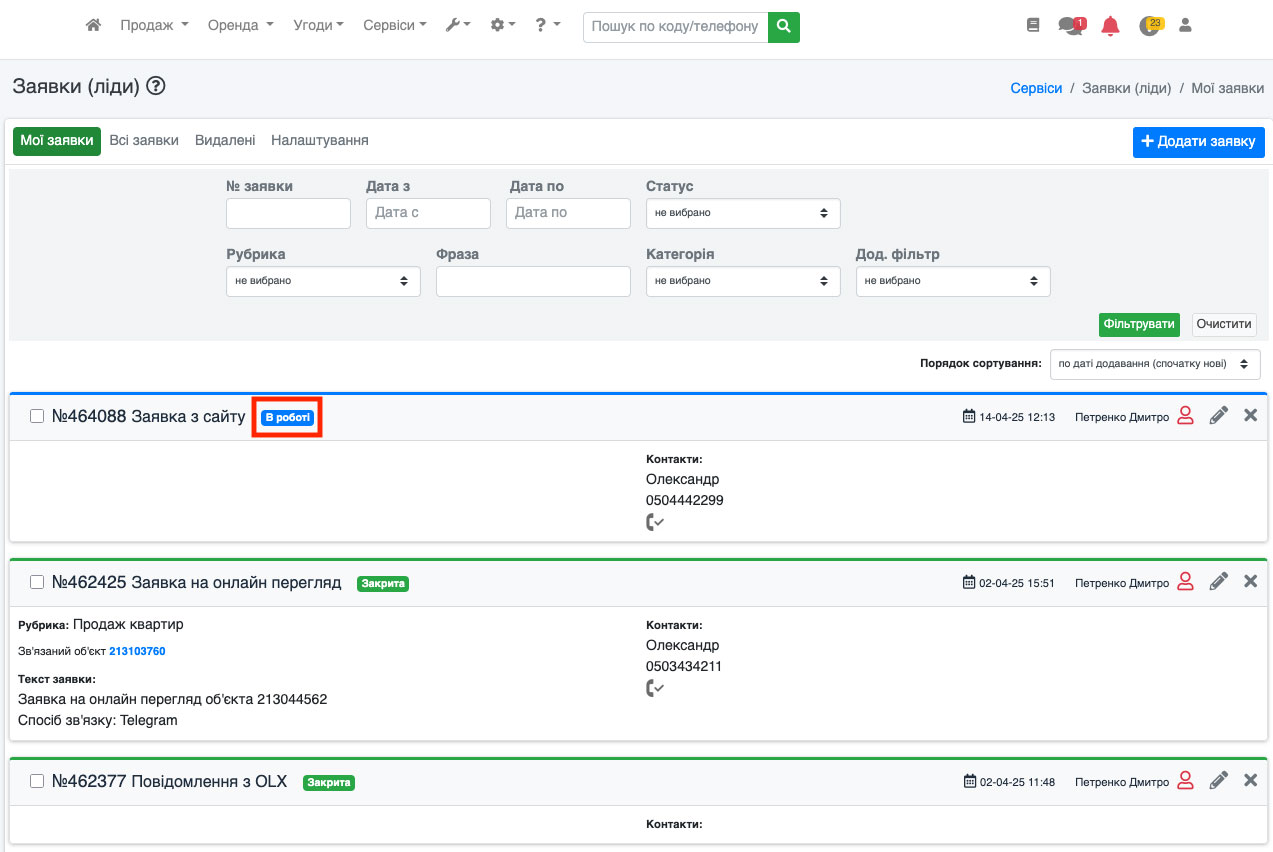This screenshot has width=1273, height=852.
Task: Open the Продаж menu in navbar
Action: coord(154,26)
